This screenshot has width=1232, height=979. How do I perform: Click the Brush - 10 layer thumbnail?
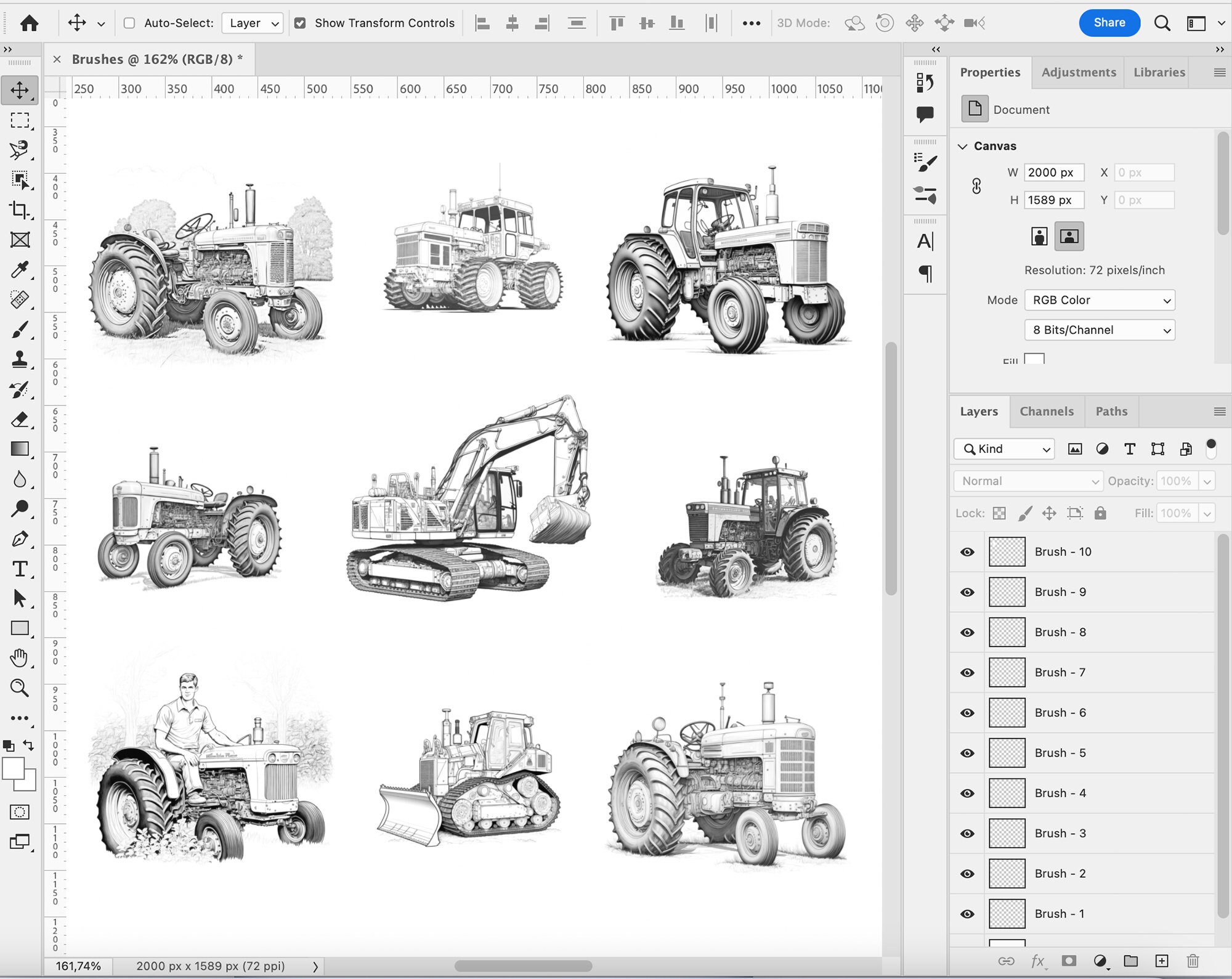click(1007, 551)
